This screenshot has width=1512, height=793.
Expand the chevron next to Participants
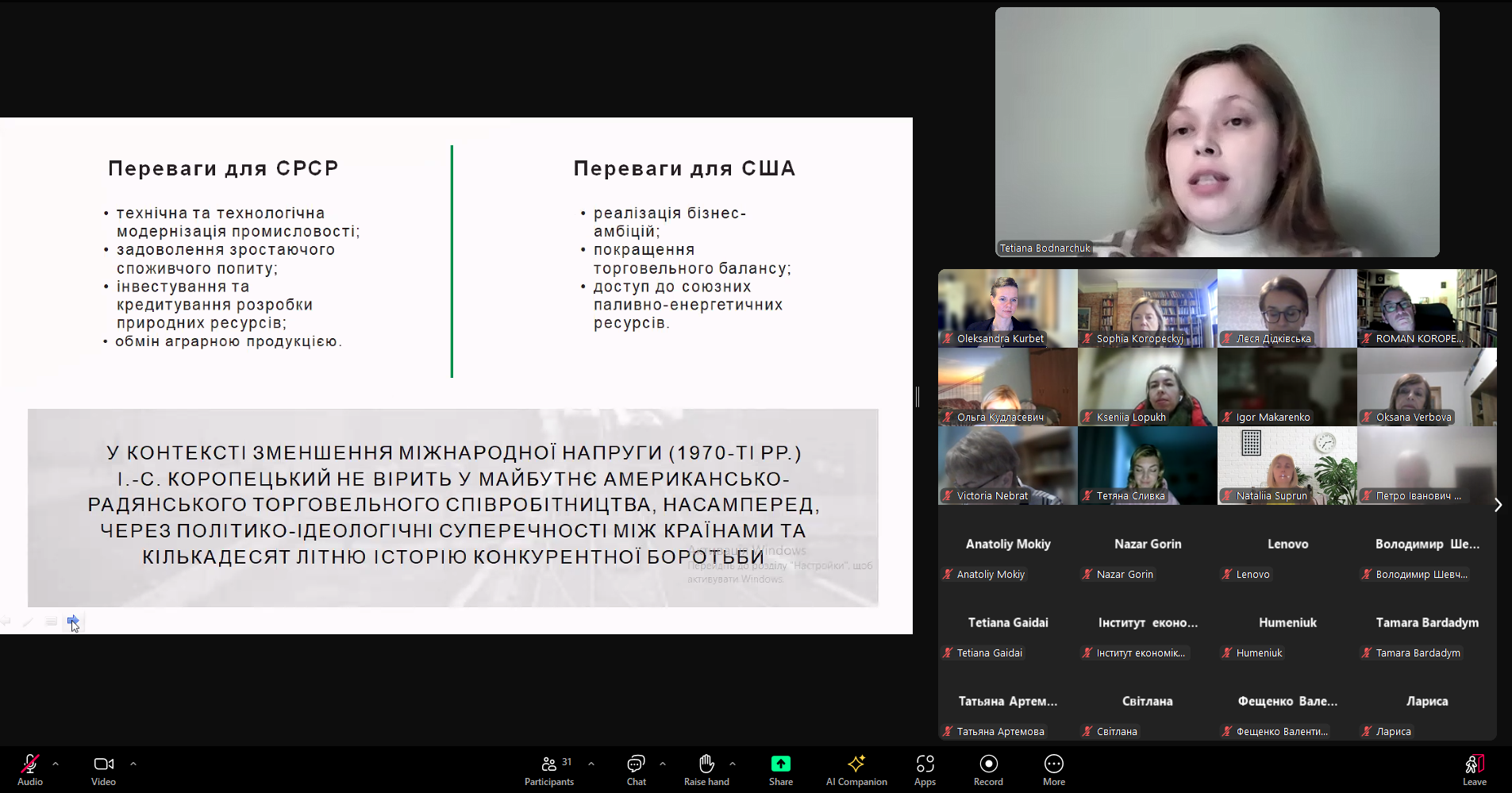click(x=591, y=764)
